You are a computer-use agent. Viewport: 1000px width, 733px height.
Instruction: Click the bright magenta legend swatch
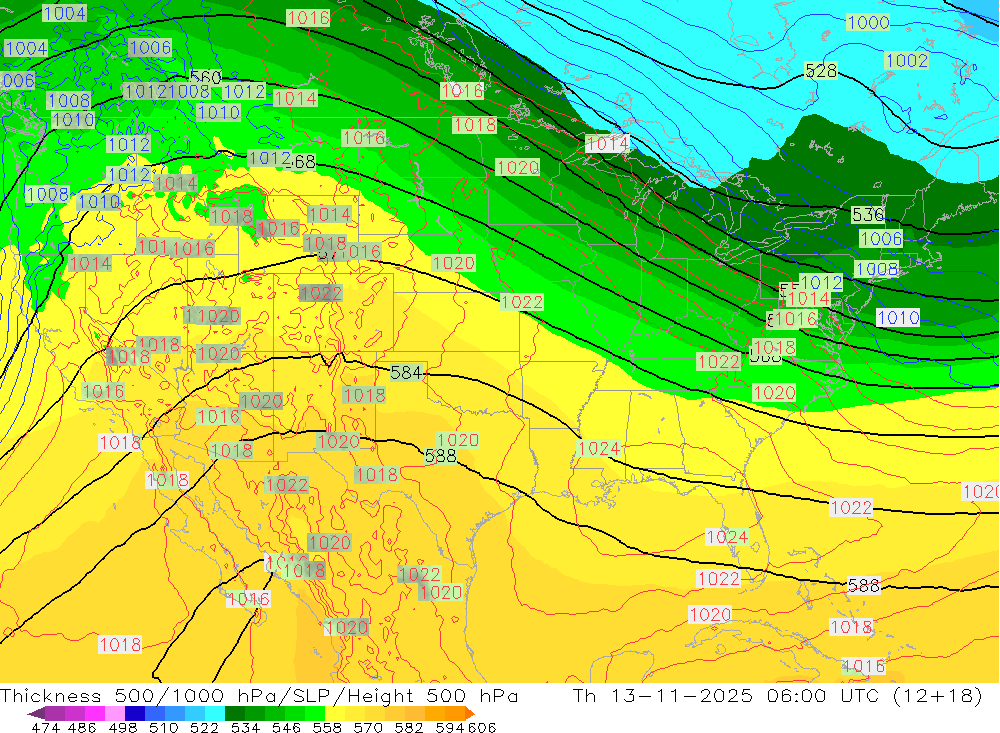point(94,713)
